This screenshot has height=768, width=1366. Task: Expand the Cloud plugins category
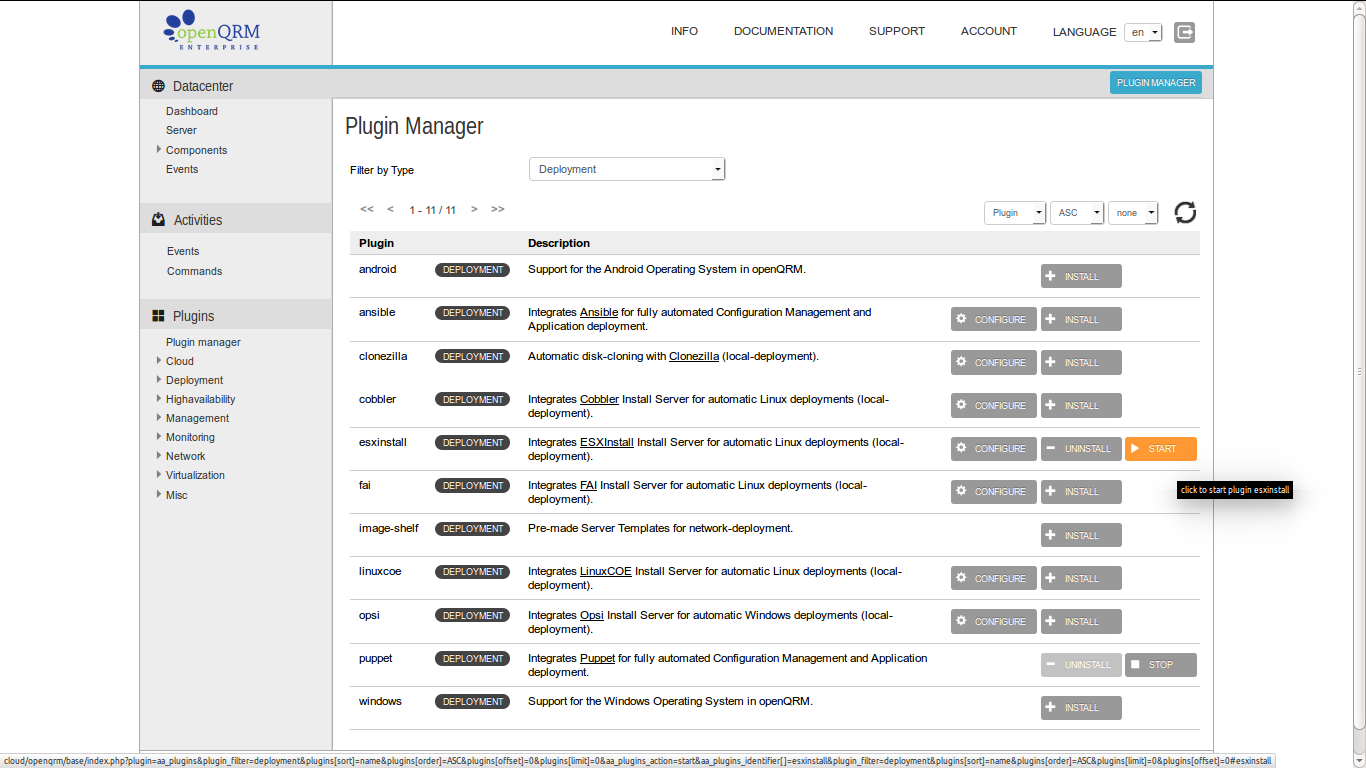tap(159, 360)
